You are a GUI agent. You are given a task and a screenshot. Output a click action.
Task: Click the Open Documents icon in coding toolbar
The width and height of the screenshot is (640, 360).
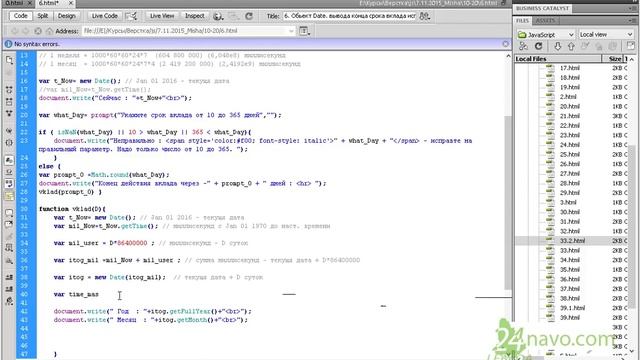9,60
